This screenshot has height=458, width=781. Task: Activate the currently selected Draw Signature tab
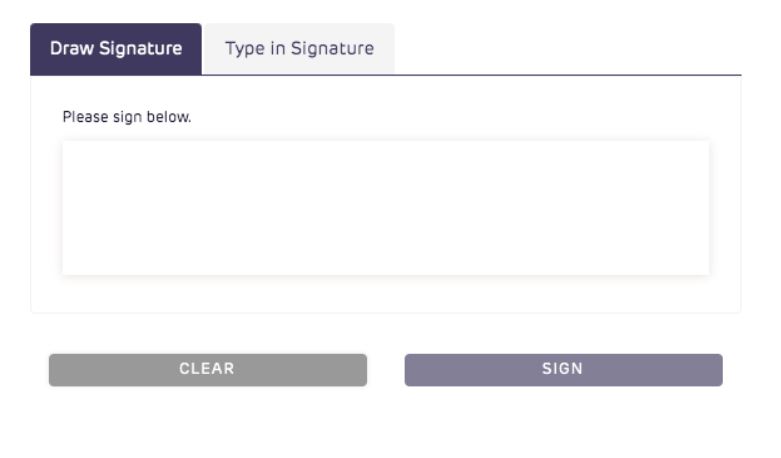coord(116,49)
